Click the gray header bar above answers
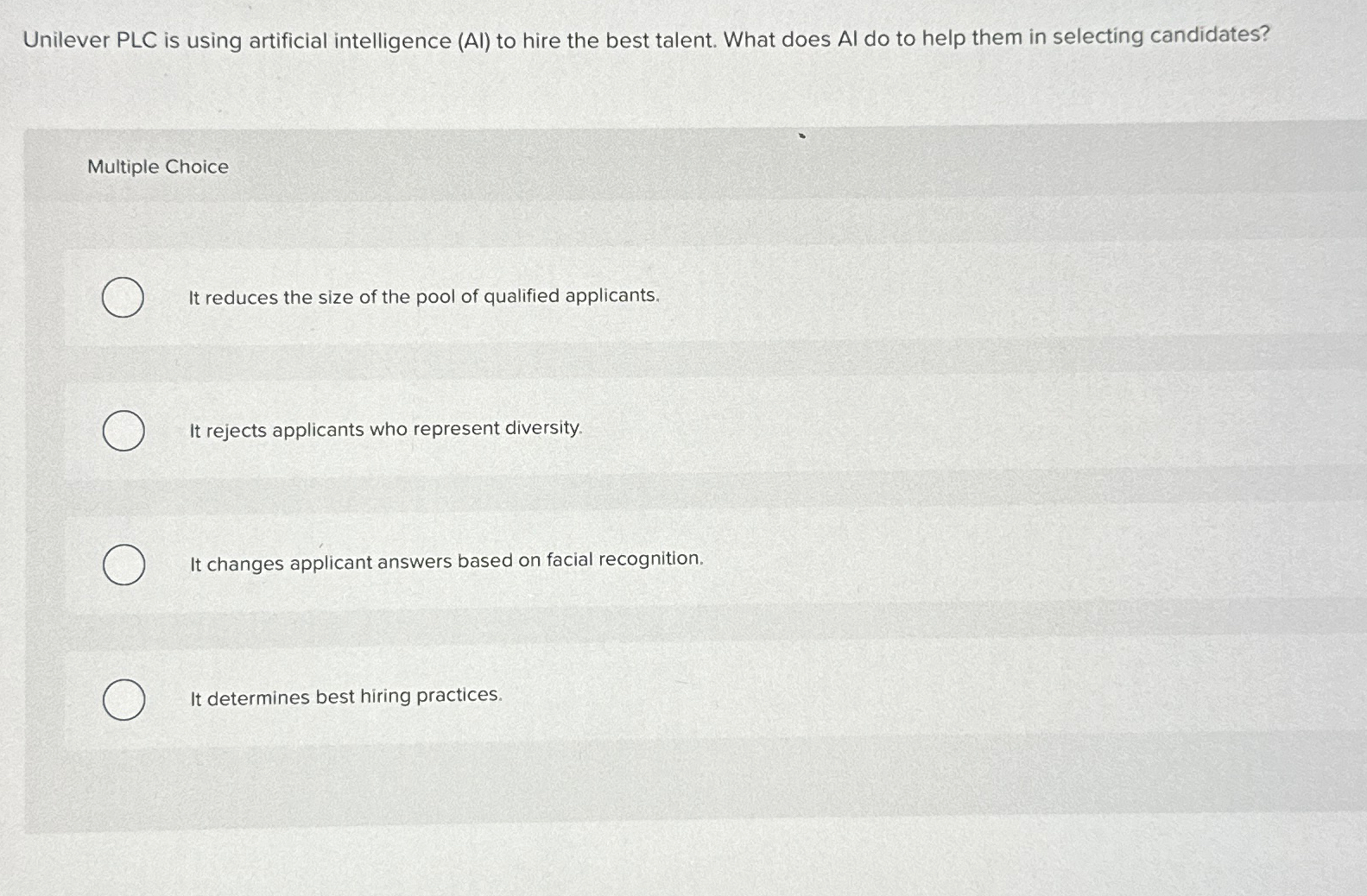 click(x=682, y=164)
